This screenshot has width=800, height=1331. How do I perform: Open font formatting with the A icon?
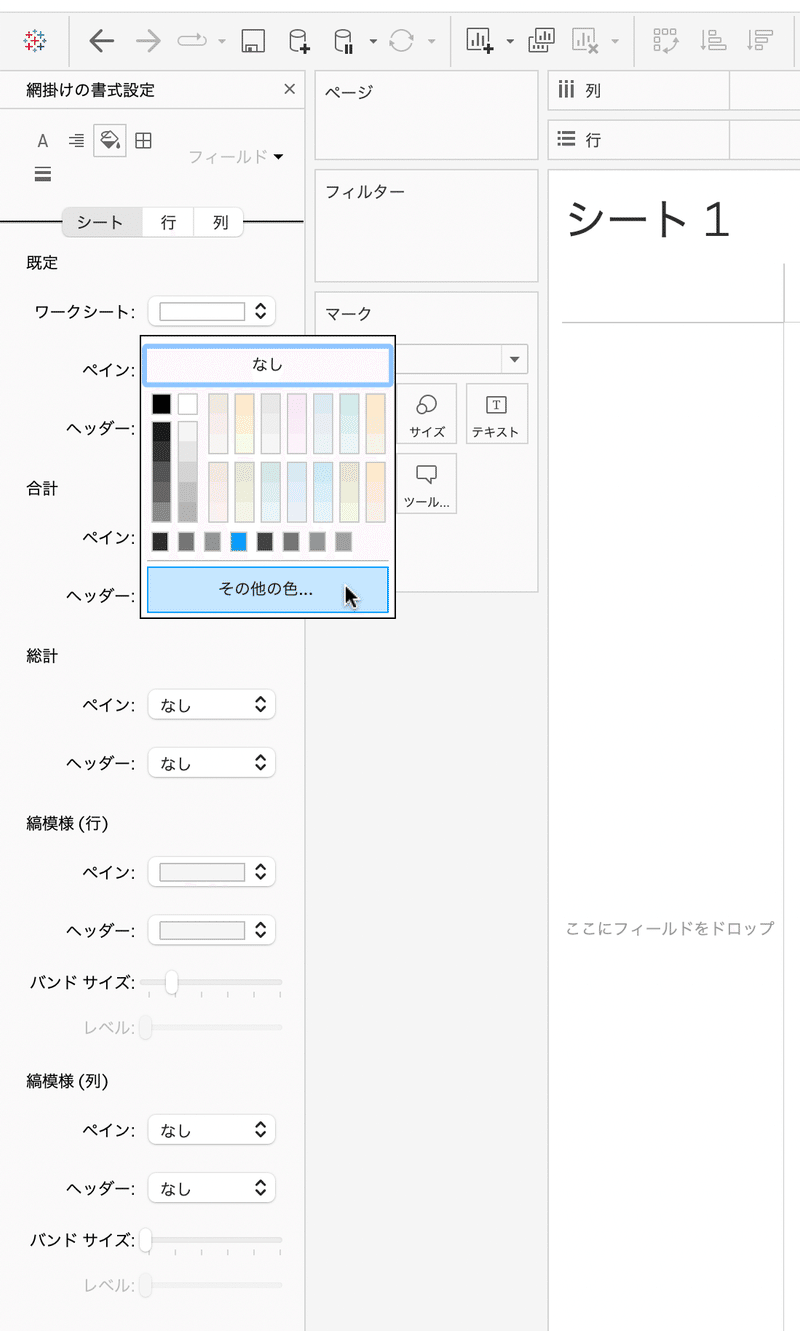click(x=43, y=141)
